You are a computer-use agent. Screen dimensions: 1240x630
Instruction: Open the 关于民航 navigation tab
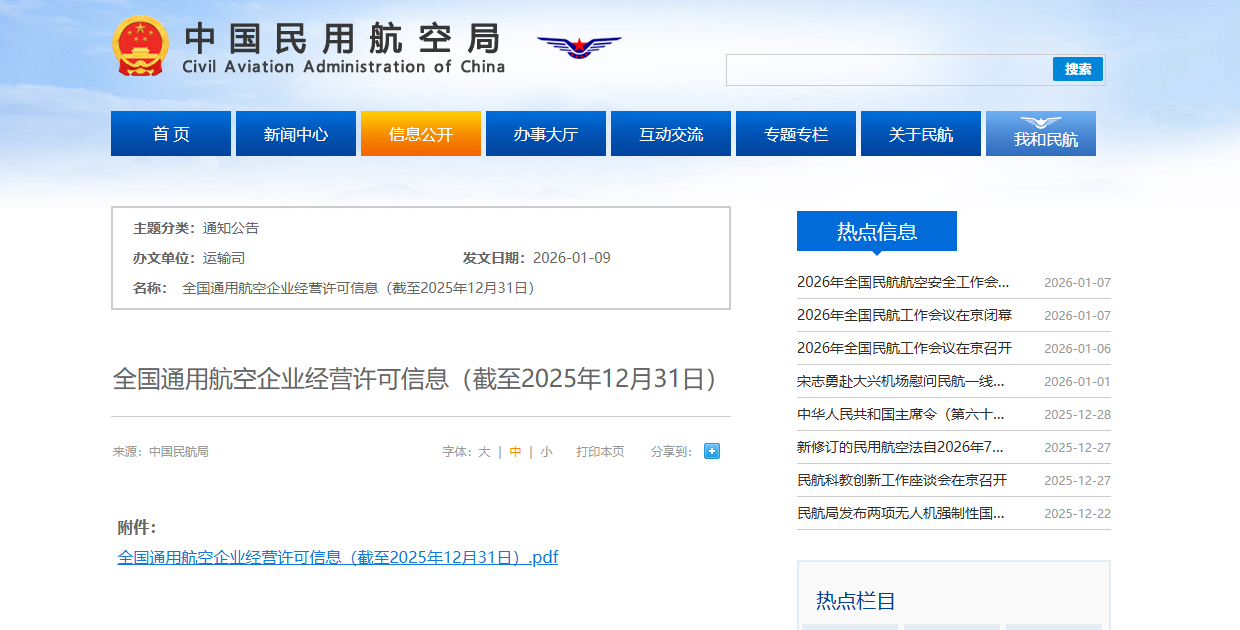pyautogui.click(x=921, y=134)
